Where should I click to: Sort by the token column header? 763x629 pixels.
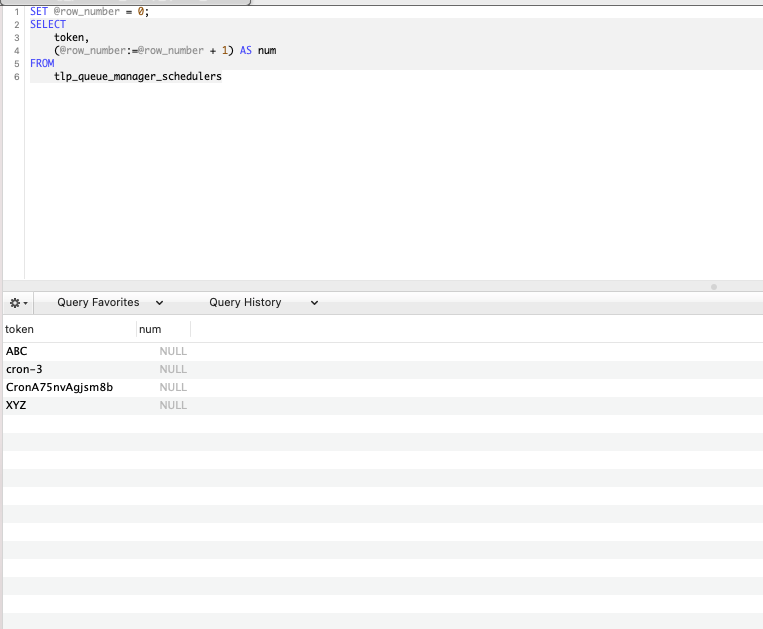(x=70, y=329)
